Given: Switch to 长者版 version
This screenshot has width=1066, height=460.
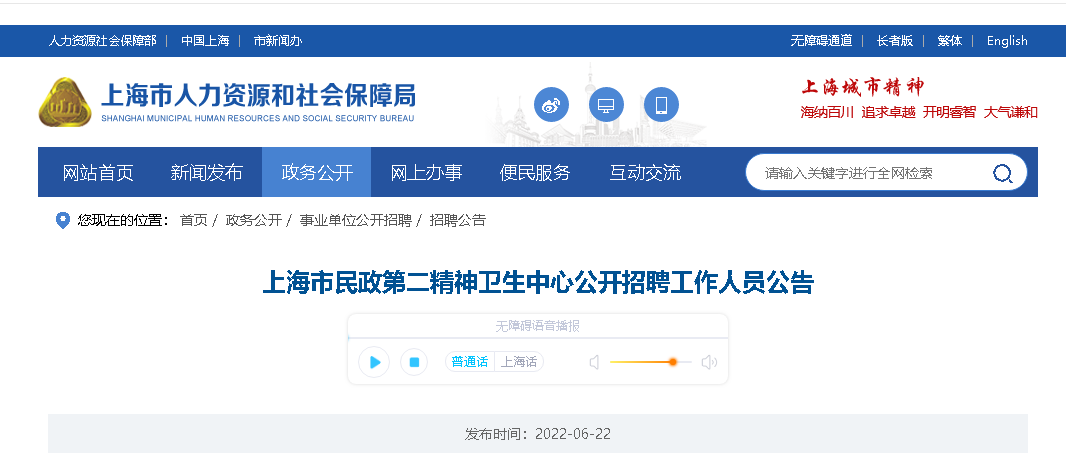Looking at the screenshot, I should coord(895,41).
